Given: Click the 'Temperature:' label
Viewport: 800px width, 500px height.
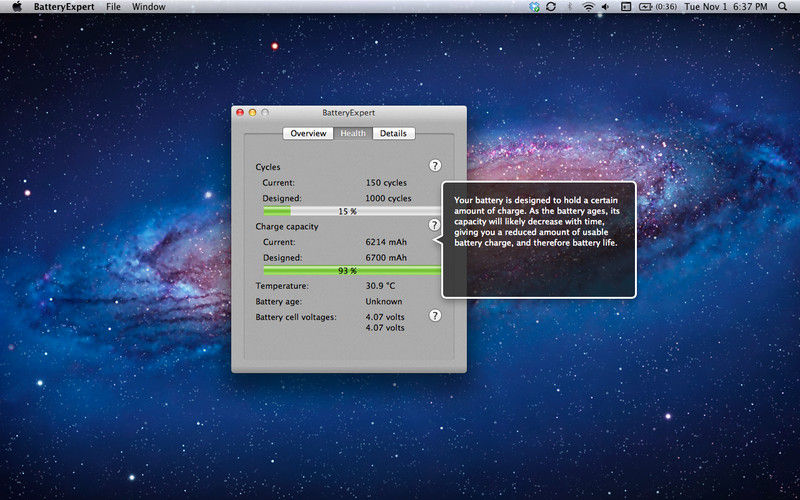Looking at the screenshot, I should [282, 286].
